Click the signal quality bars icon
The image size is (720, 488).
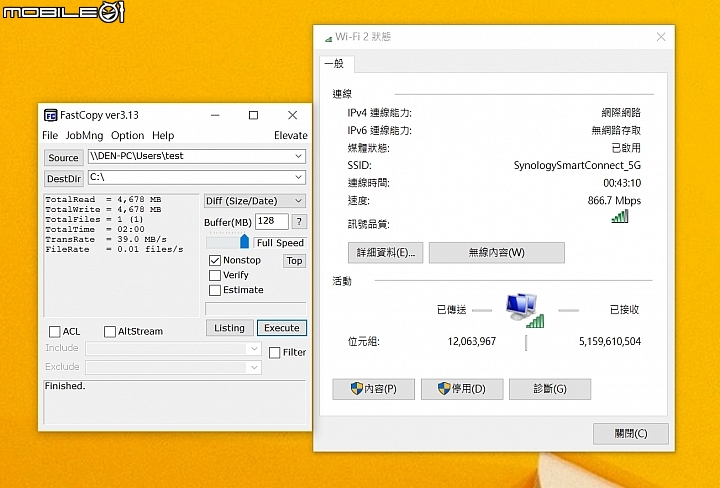point(620,216)
